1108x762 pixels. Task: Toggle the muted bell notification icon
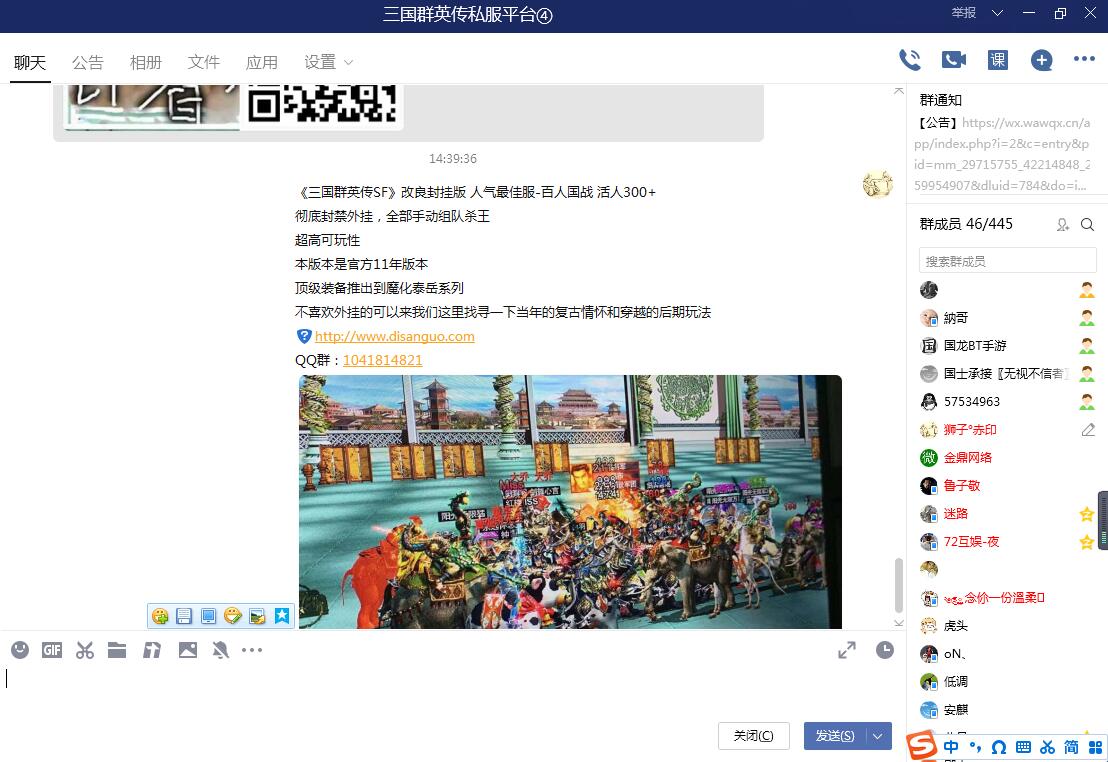click(x=220, y=650)
